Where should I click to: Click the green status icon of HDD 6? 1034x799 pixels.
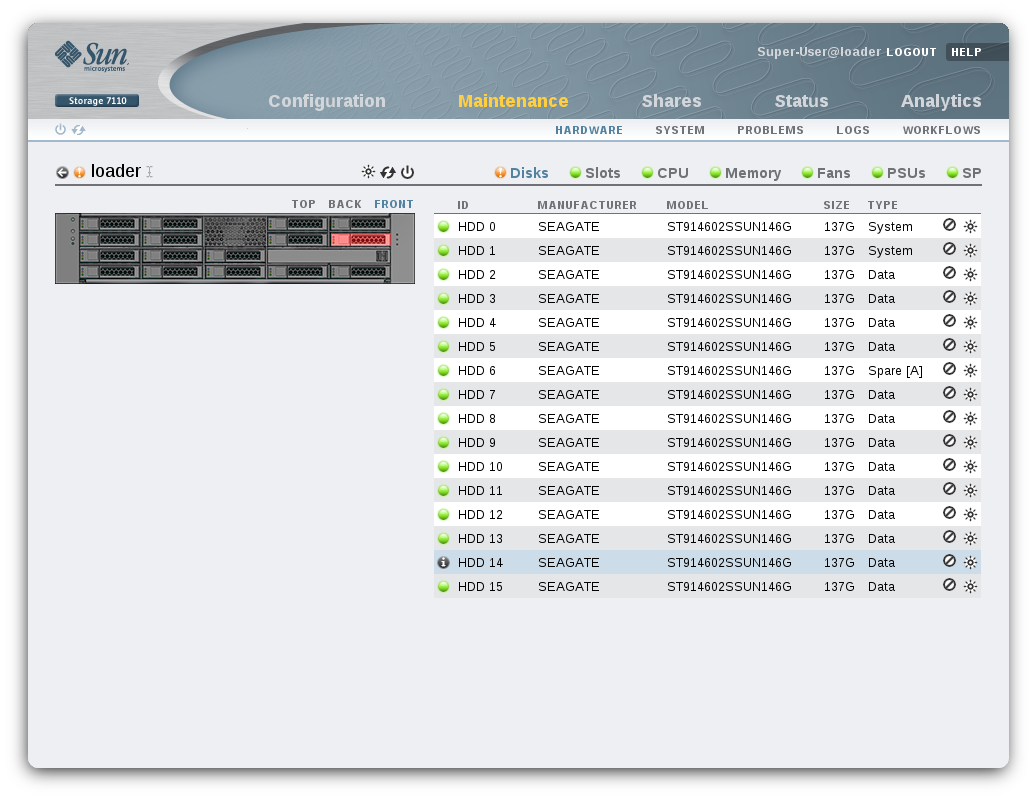coord(444,370)
